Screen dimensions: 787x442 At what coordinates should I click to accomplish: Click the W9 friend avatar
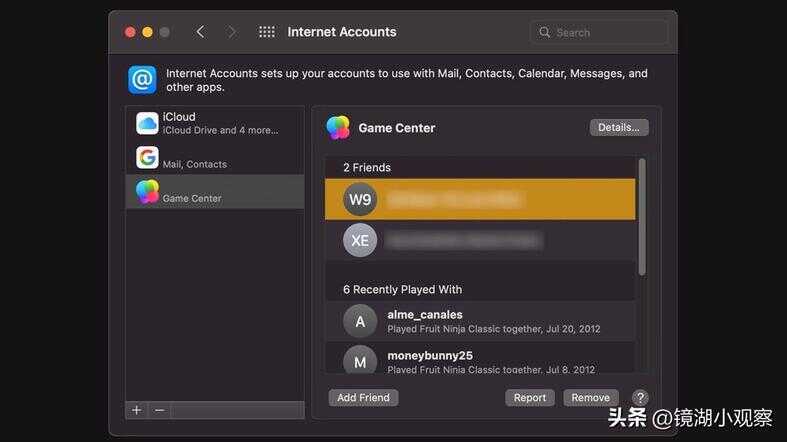pyautogui.click(x=360, y=199)
